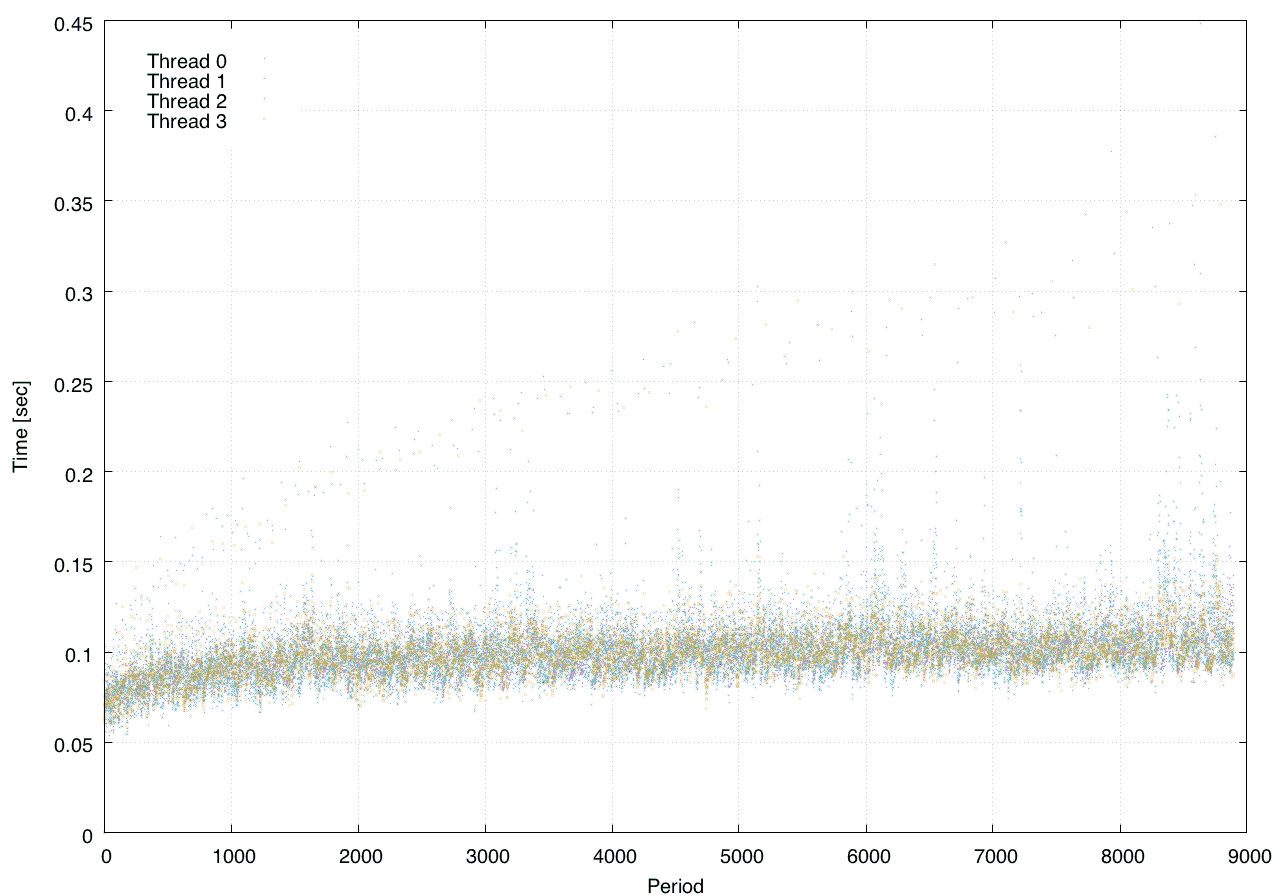This screenshot has width=1280, height=896.
Task: Click the 0.15 y-axis tick label
Action: point(75,563)
